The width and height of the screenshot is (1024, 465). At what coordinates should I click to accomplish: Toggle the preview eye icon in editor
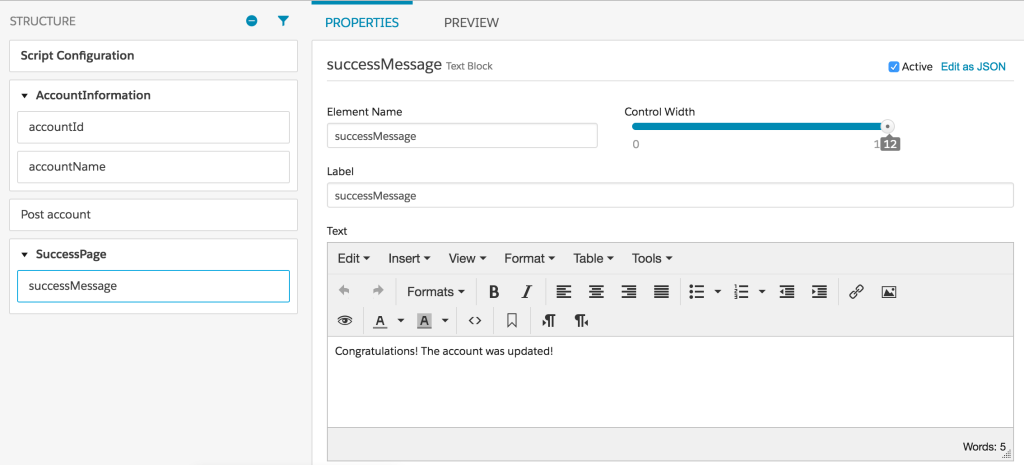345,321
